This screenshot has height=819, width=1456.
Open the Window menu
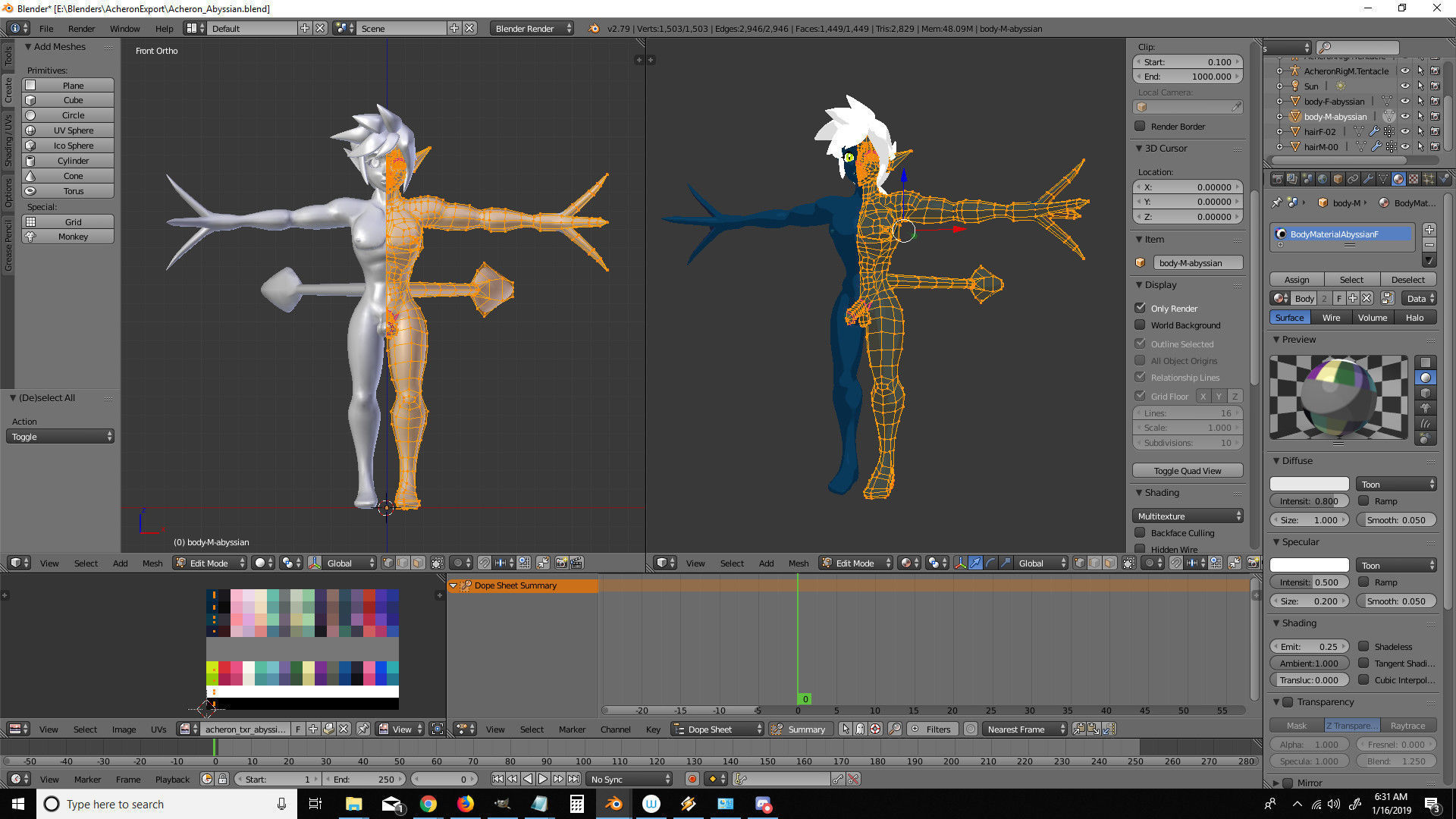tap(124, 28)
